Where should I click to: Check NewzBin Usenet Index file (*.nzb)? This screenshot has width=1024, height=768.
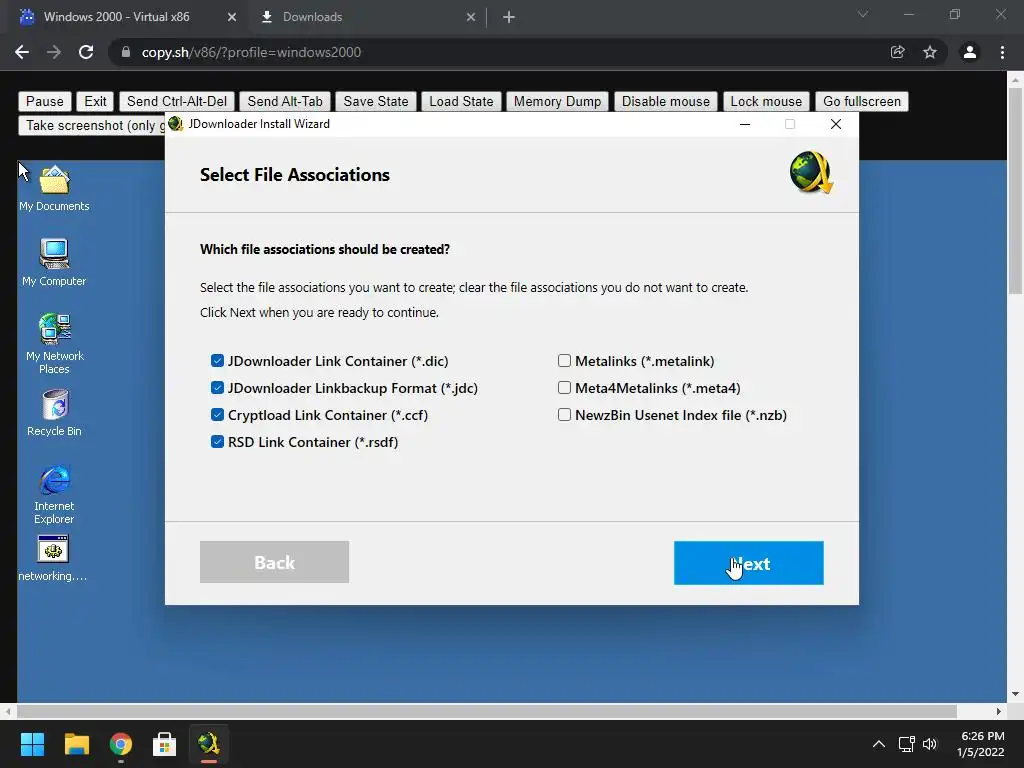coord(564,415)
